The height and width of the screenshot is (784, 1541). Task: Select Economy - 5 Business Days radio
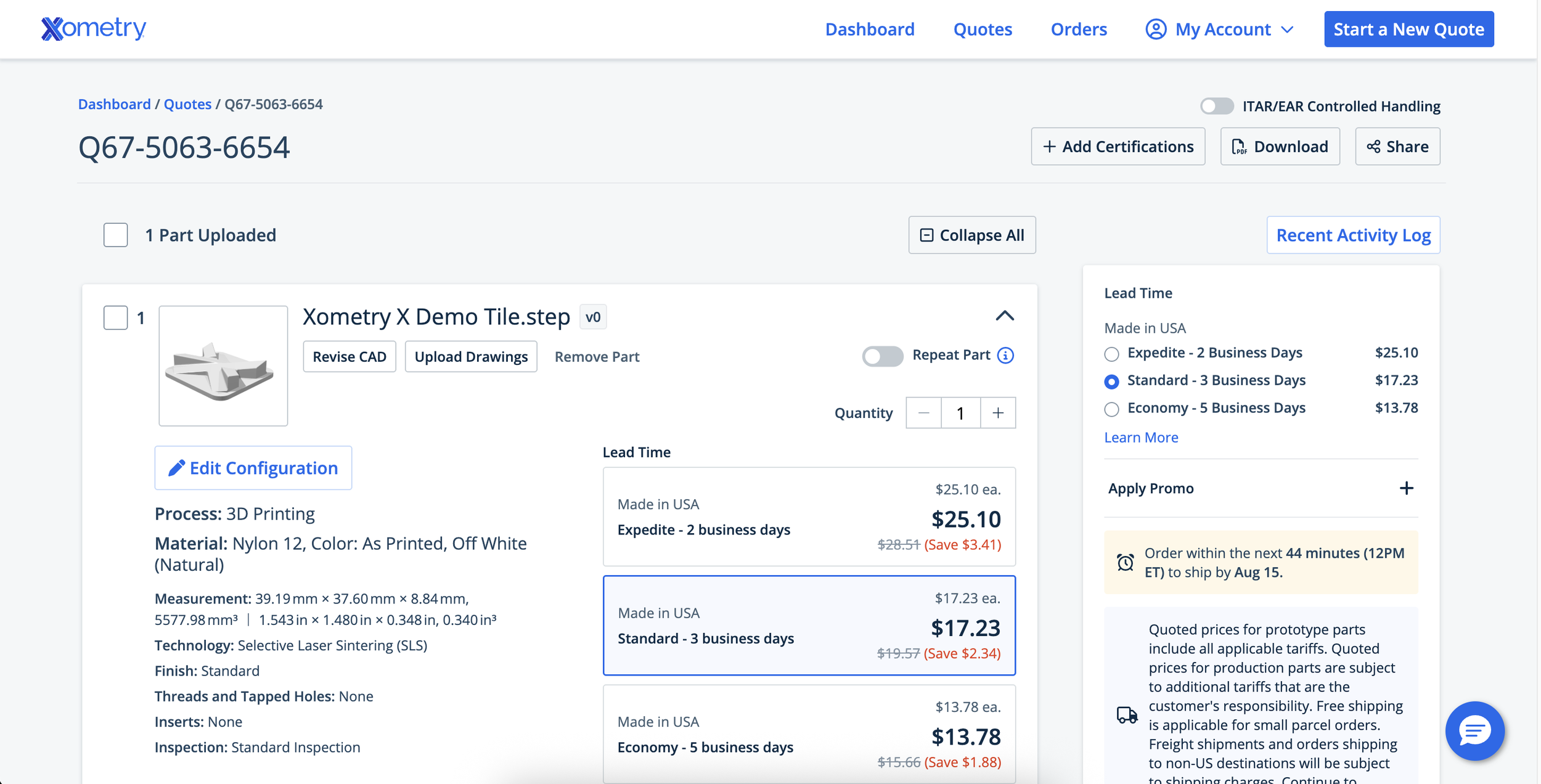[1111, 409]
